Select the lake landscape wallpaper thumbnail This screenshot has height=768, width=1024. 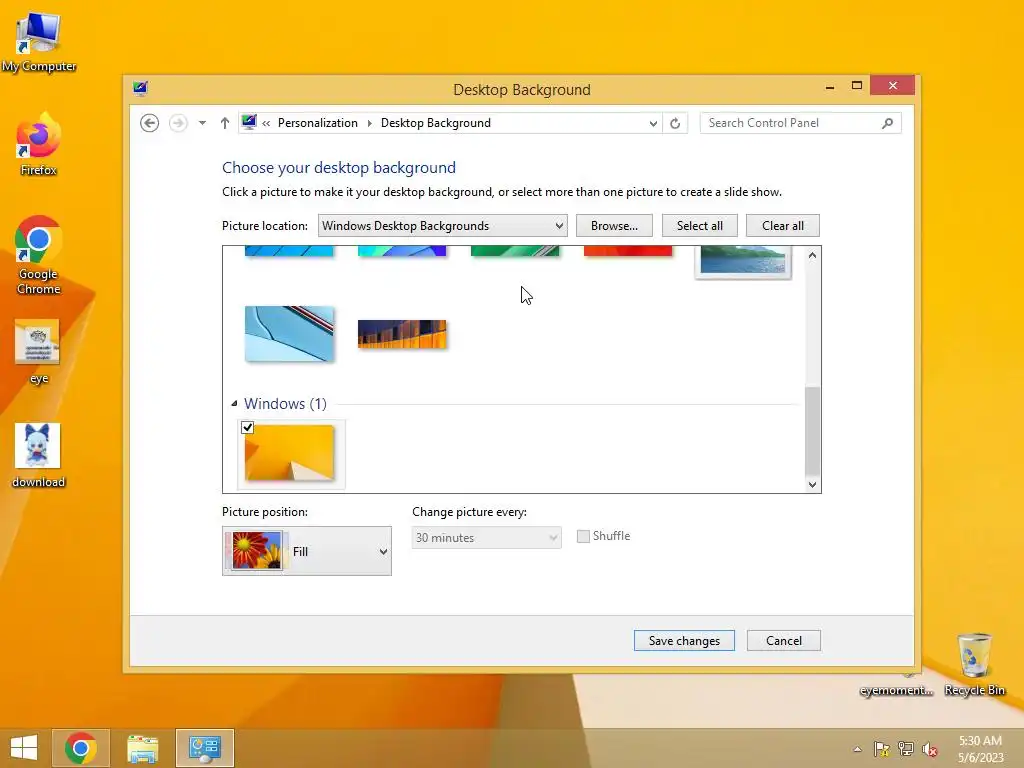click(x=743, y=261)
